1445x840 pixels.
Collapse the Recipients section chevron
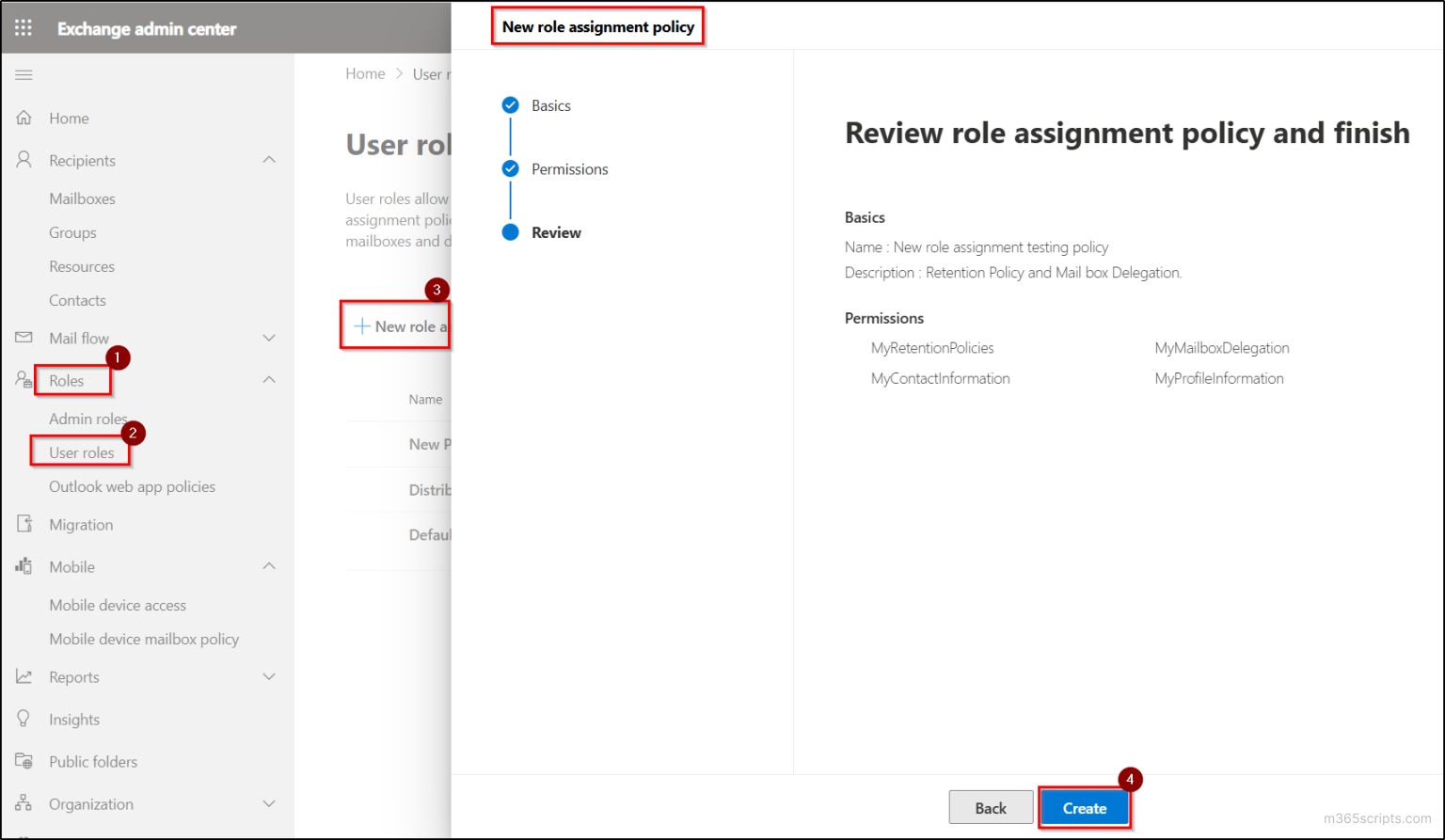click(x=270, y=159)
